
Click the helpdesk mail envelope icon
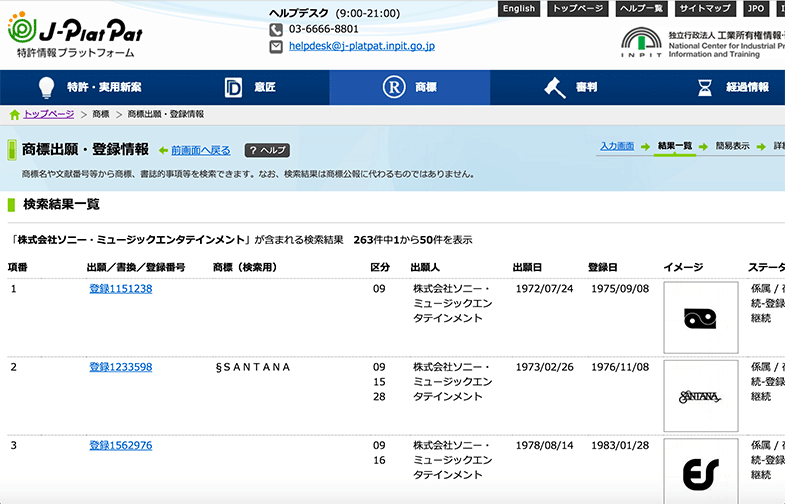(276, 47)
